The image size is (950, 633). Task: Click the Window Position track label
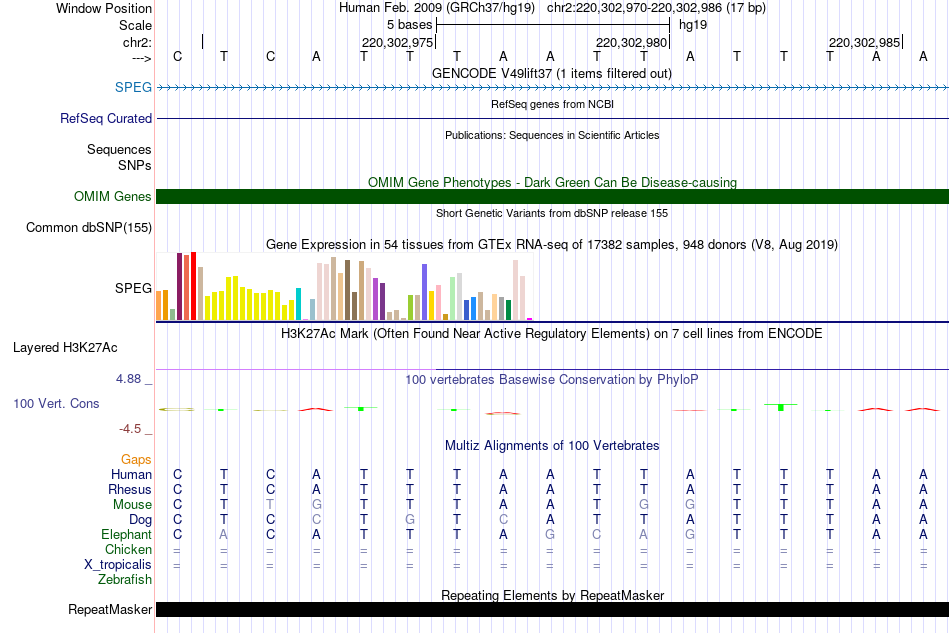coord(104,8)
